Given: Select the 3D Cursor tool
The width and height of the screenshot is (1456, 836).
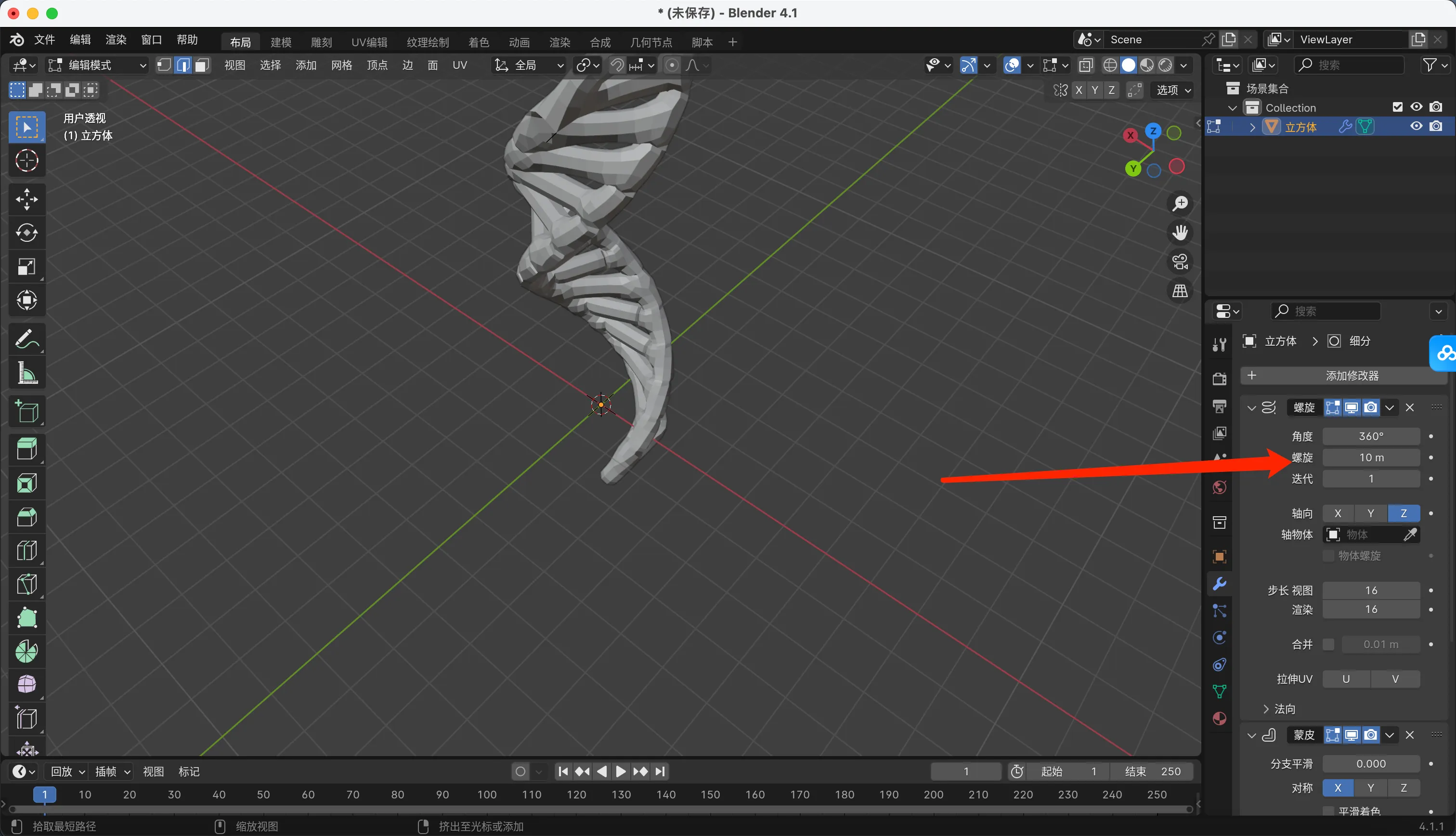Looking at the screenshot, I should point(26,161).
